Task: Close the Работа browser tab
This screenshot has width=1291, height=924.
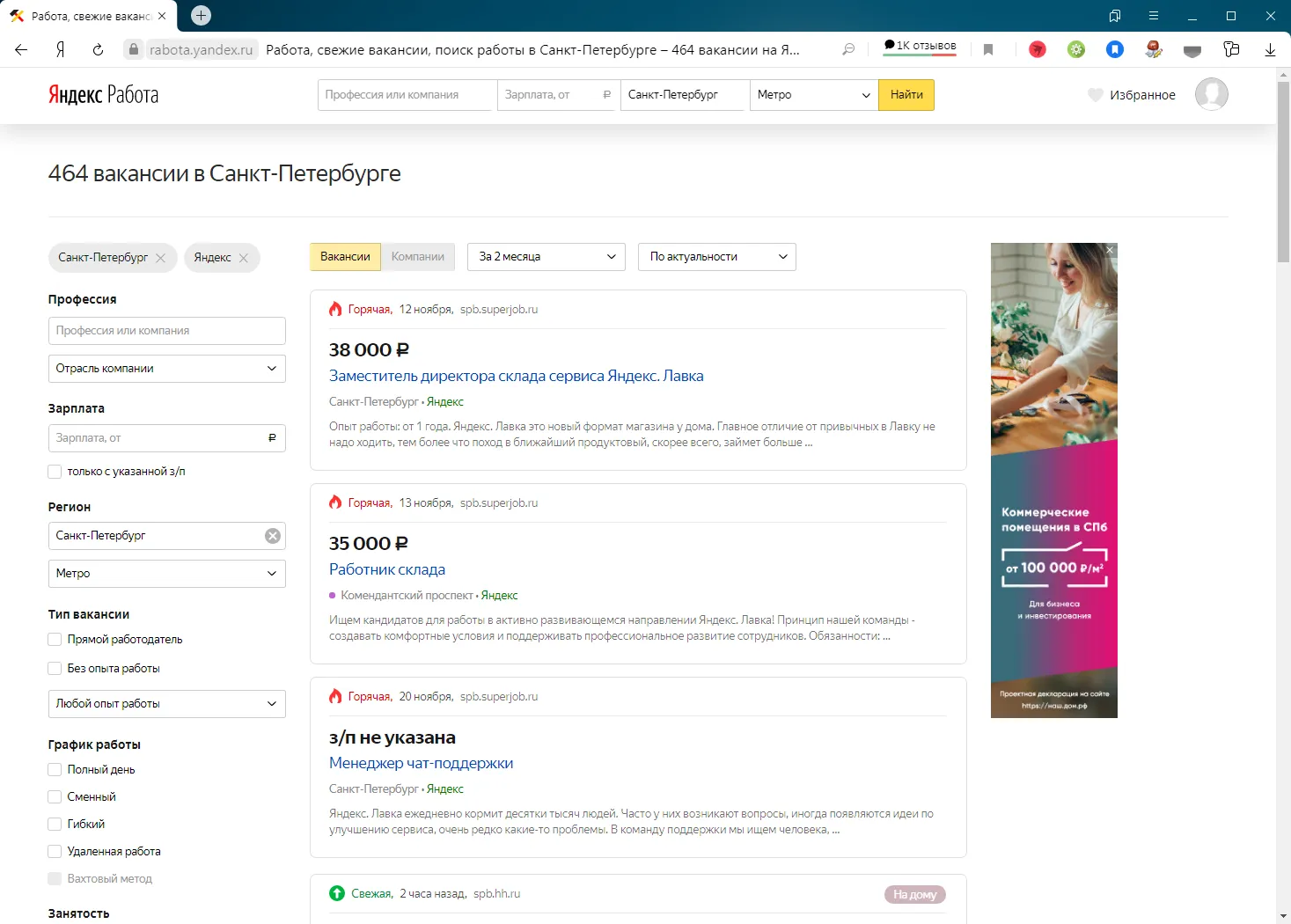Action: point(162,16)
